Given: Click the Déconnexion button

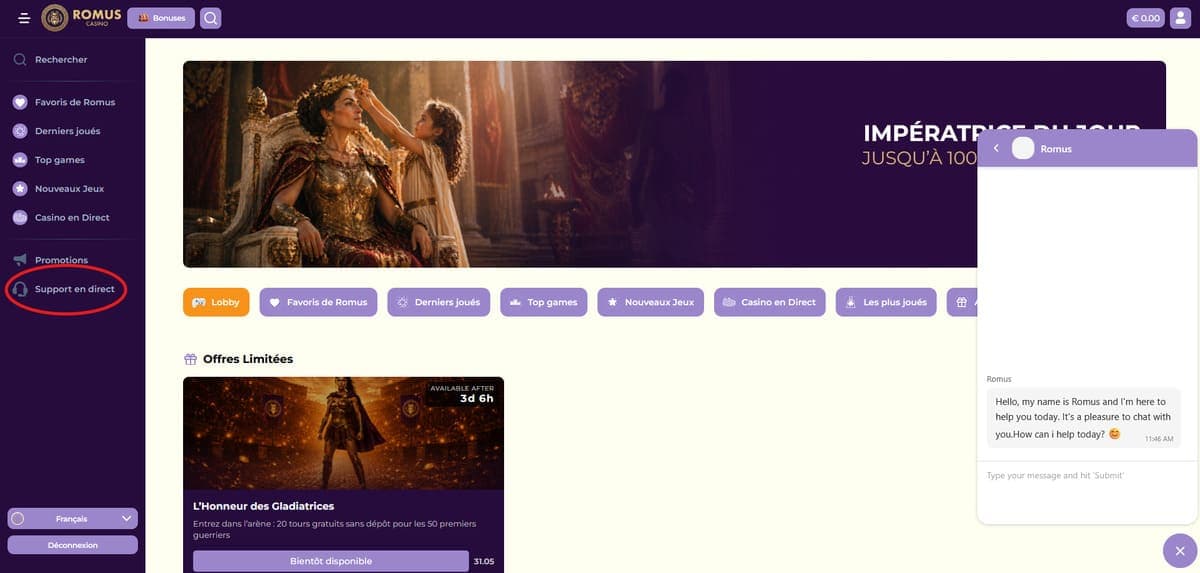Looking at the screenshot, I should click(x=72, y=545).
